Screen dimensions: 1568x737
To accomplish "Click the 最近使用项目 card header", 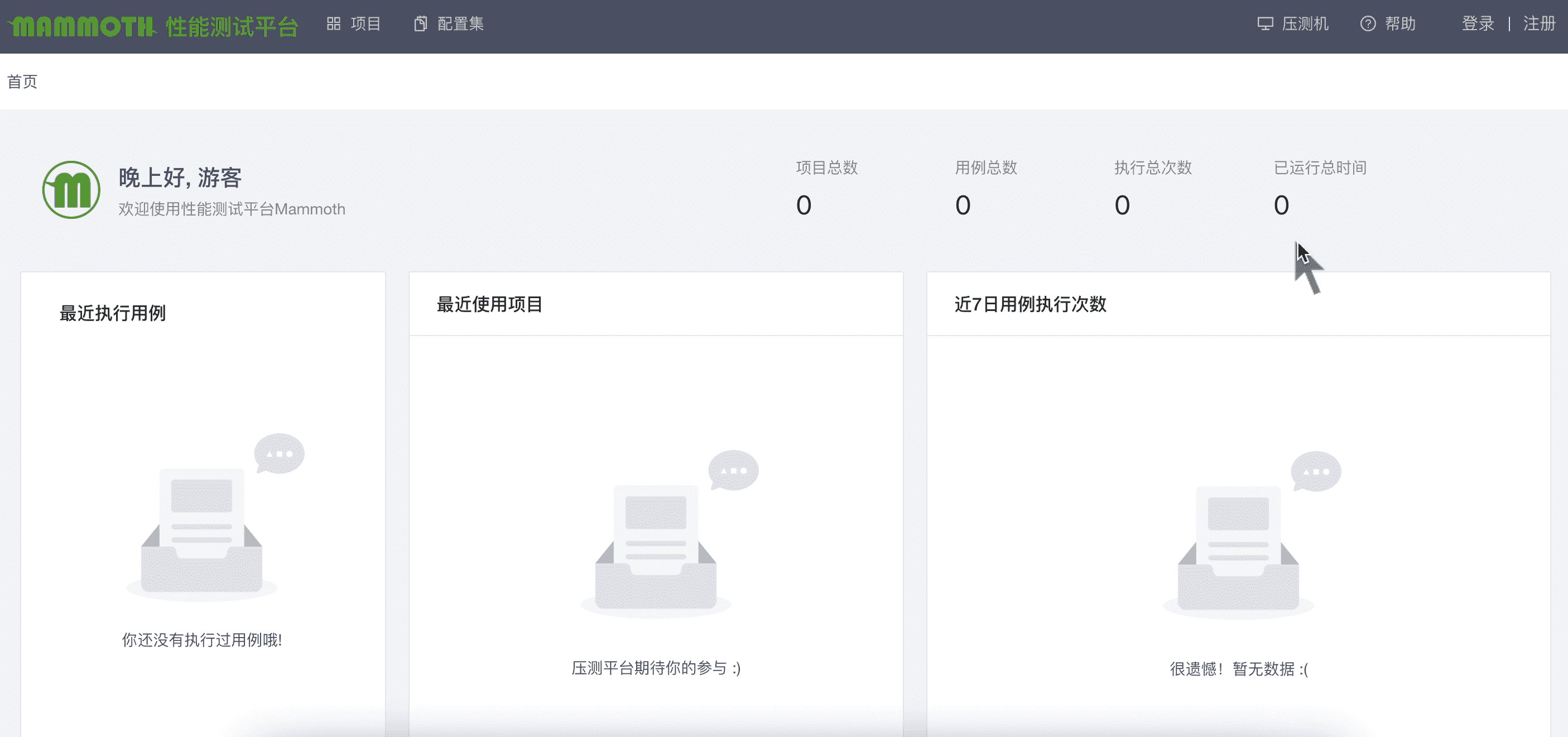I will 489,304.
